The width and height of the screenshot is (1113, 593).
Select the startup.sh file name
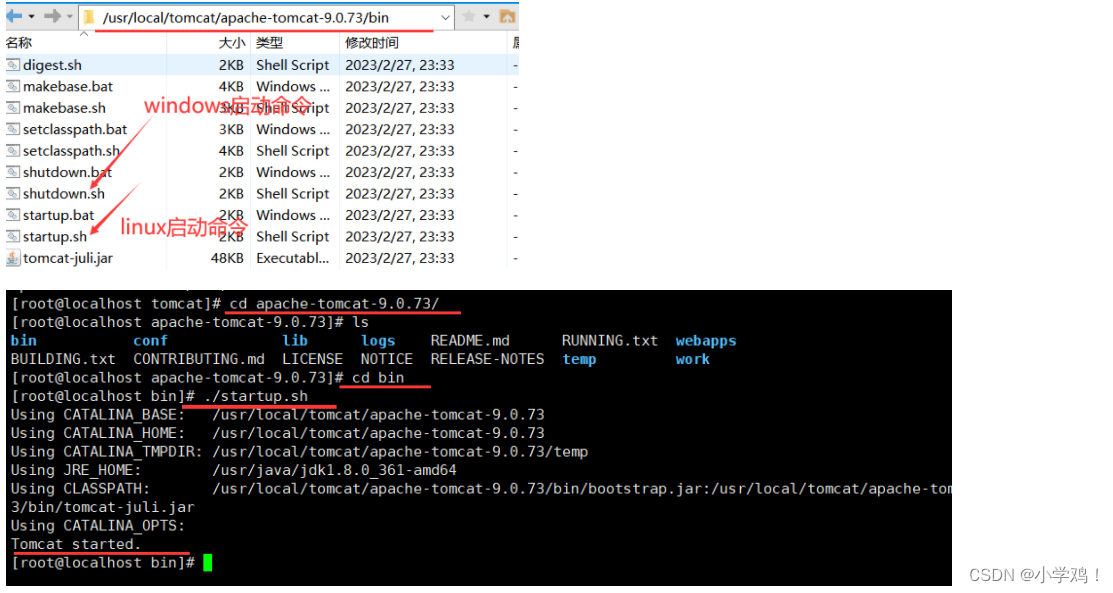coord(55,236)
